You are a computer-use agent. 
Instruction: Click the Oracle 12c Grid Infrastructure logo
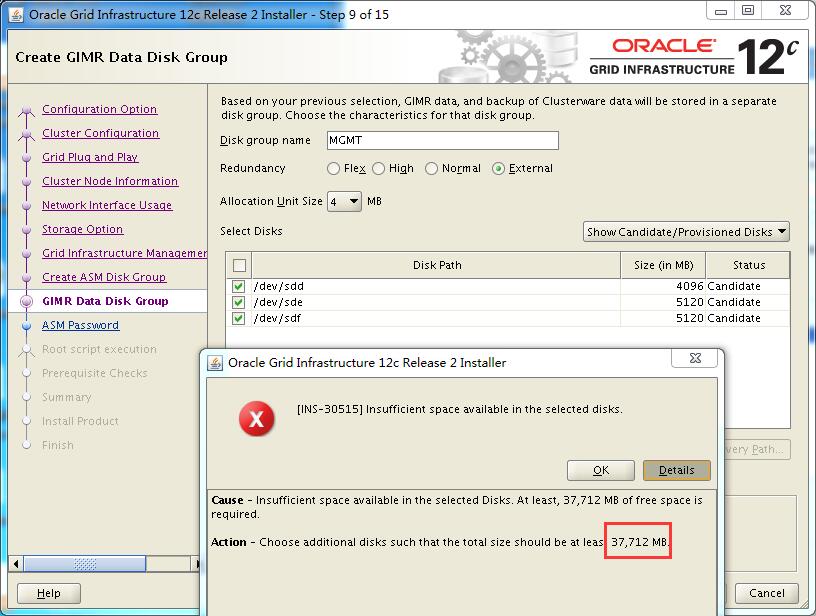pyautogui.click(x=700, y=55)
